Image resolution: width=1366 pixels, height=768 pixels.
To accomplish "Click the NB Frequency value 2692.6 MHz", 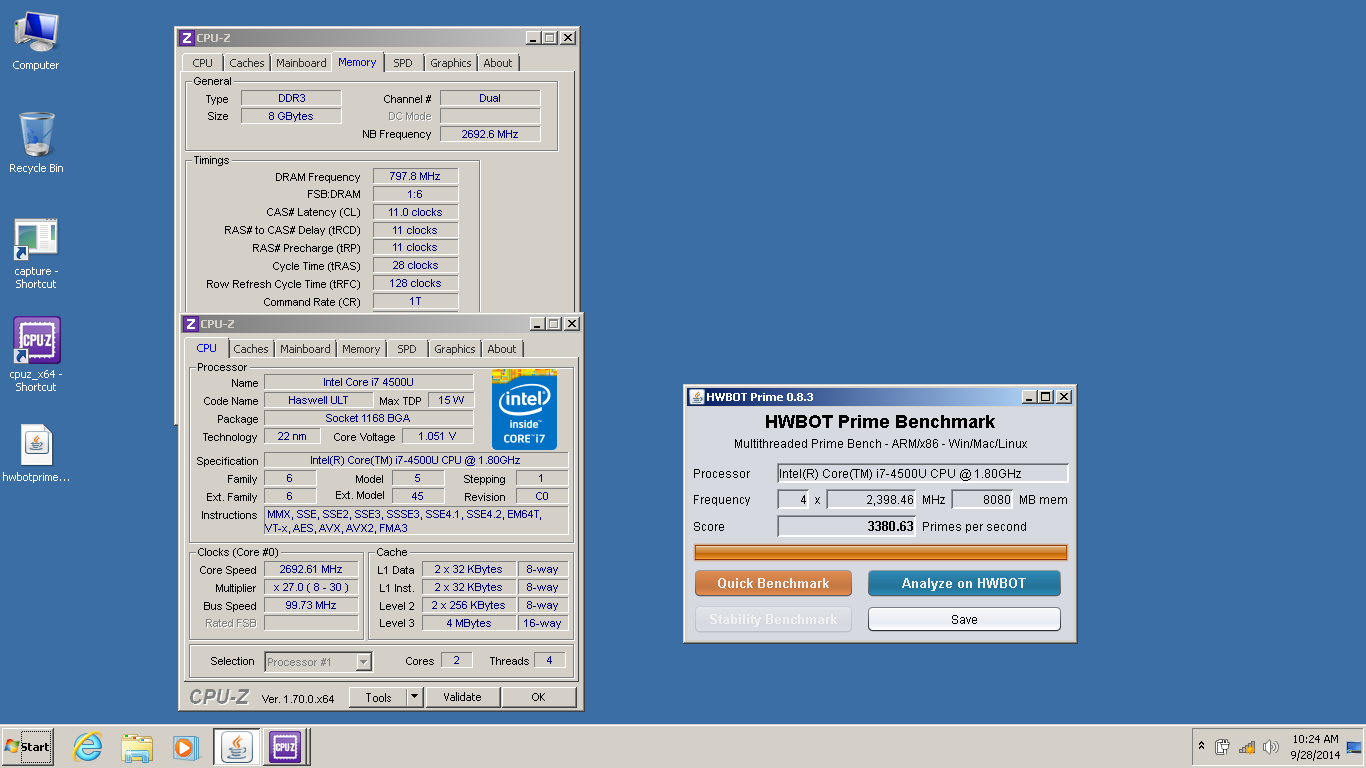I will click(x=490, y=134).
